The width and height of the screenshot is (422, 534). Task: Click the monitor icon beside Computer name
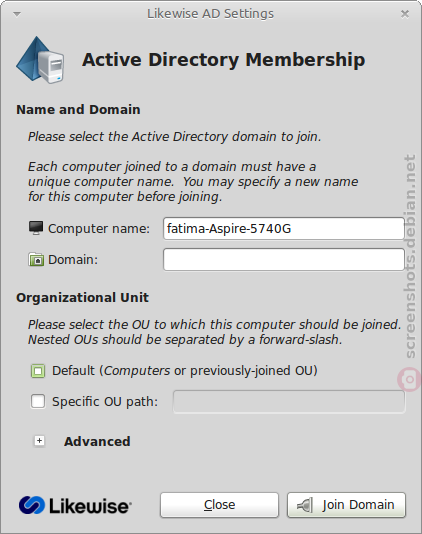tap(36, 228)
